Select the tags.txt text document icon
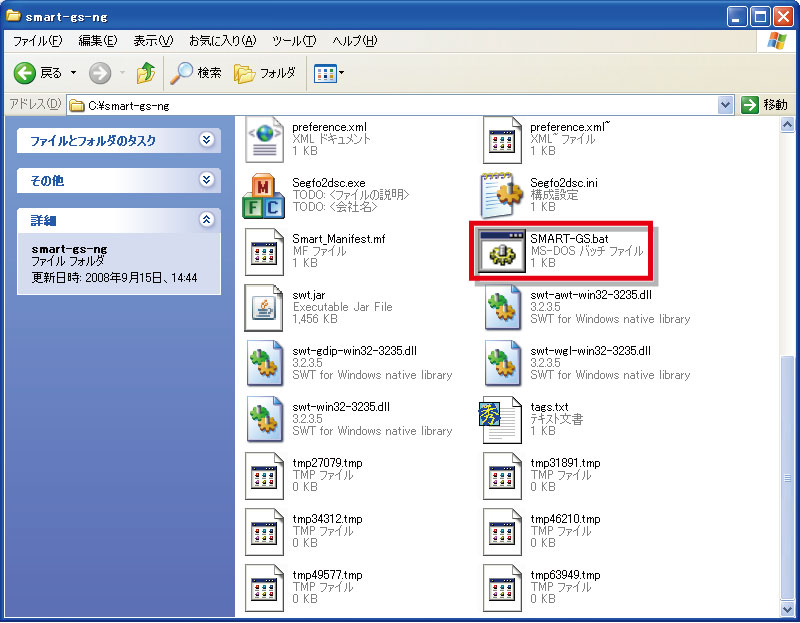Image resolution: width=800 pixels, height=623 pixels. (x=501, y=419)
